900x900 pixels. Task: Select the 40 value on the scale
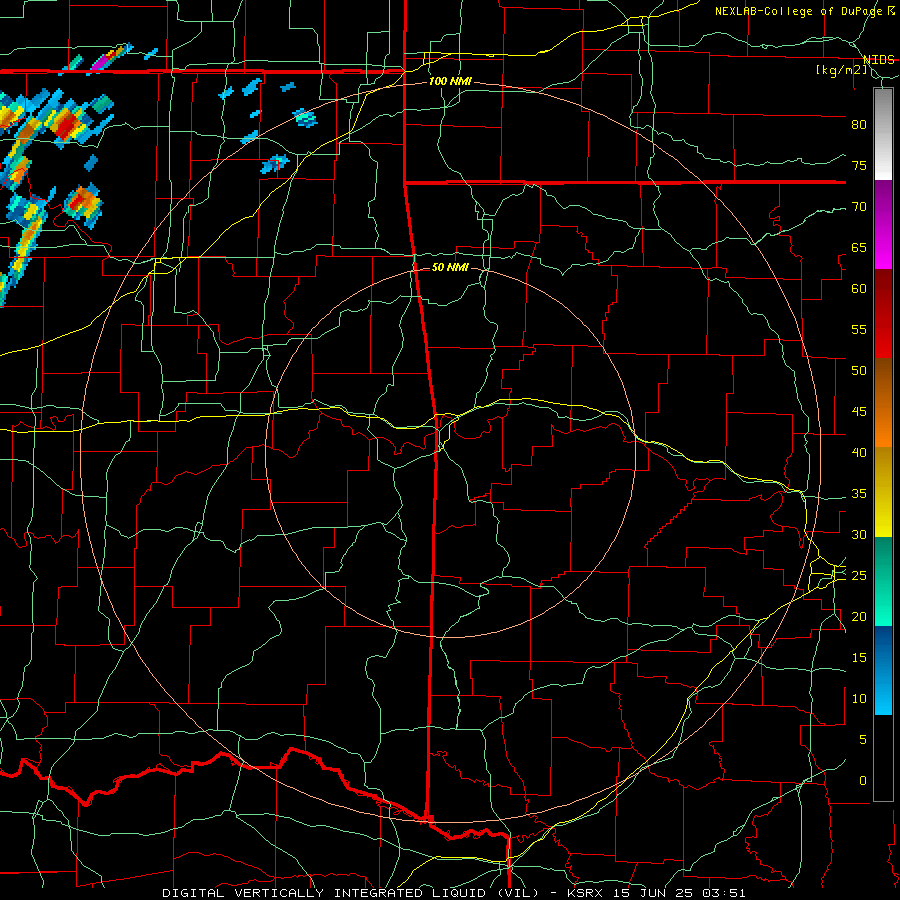(859, 452)
